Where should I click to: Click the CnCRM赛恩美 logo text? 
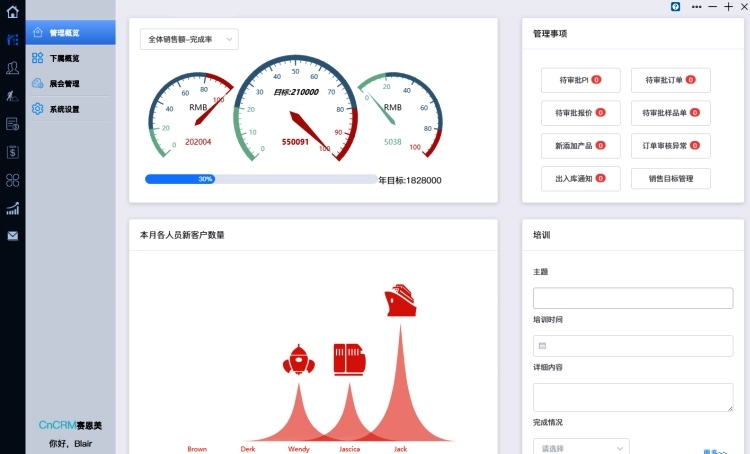click(70, 425)
